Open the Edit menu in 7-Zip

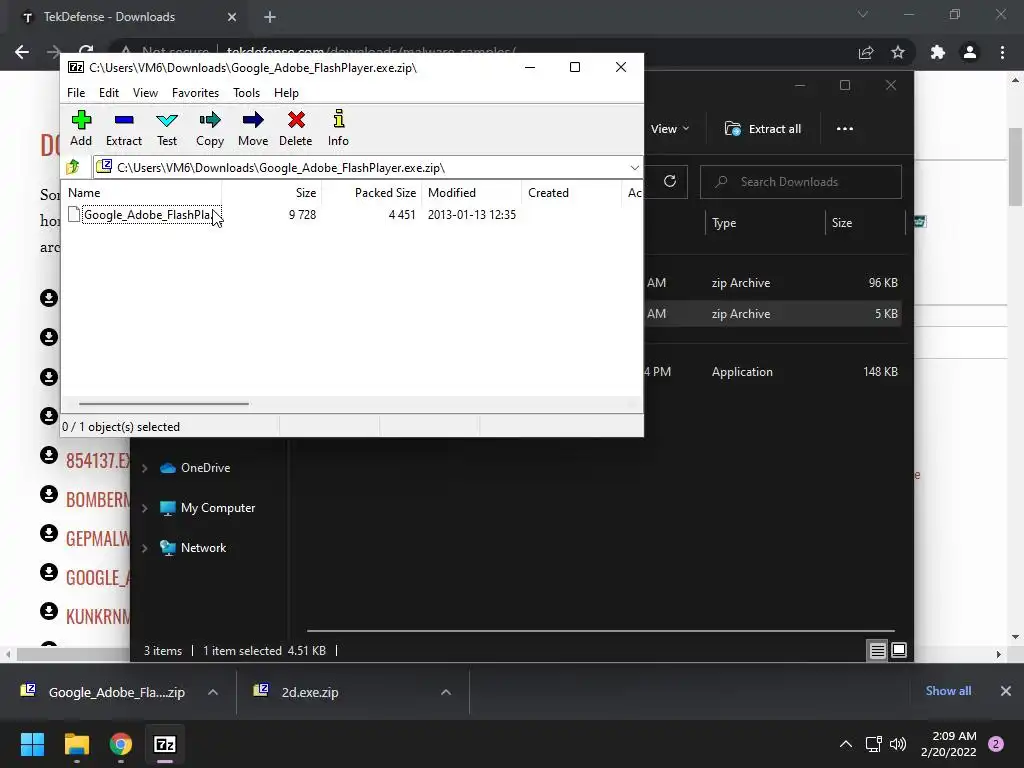(x=108, y=93)
